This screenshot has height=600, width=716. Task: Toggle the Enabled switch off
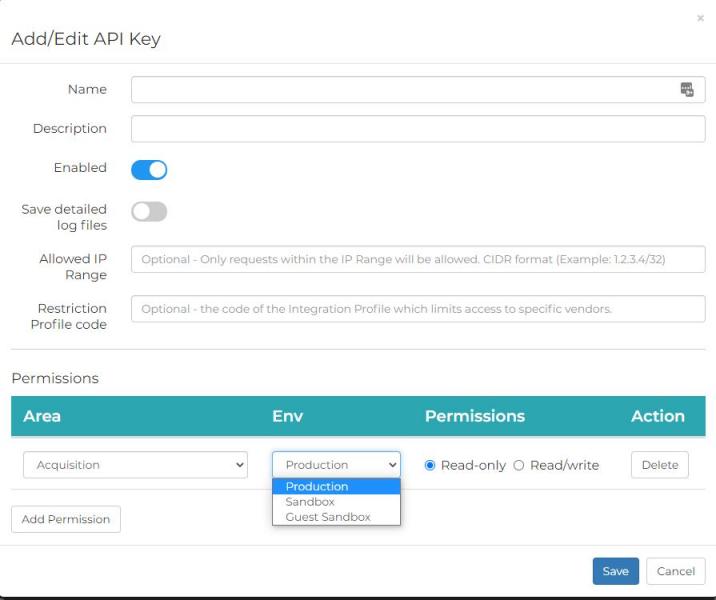coord(149,170)
